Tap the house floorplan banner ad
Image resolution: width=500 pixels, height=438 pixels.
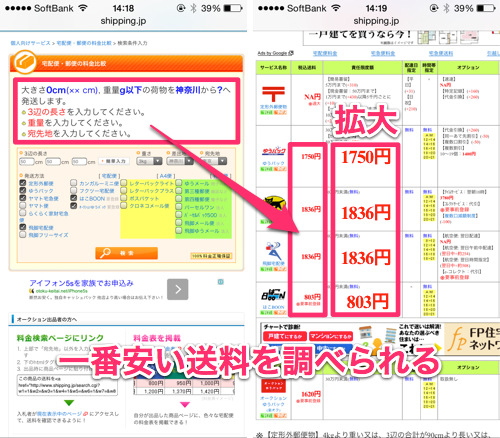tap(401, 37)
